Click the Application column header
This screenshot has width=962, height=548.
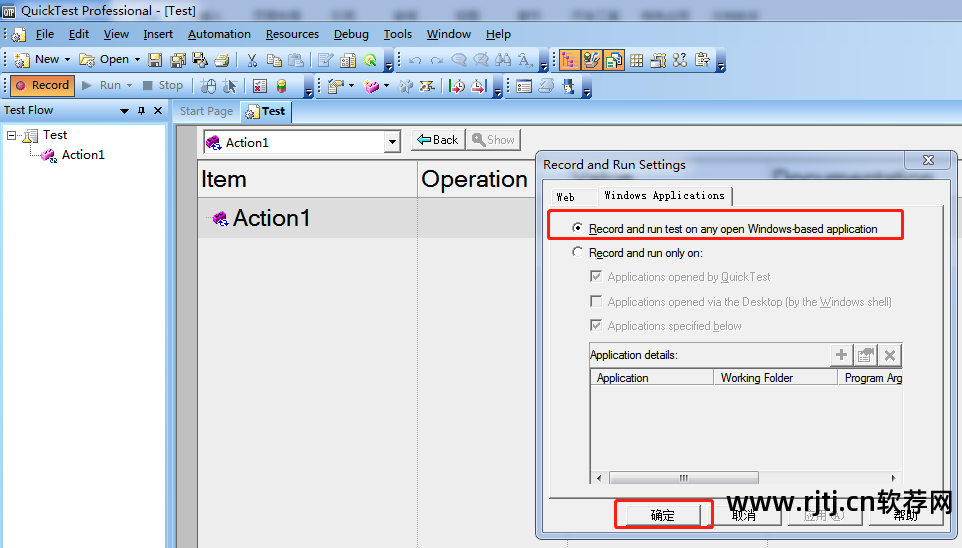tap(652, 377)
